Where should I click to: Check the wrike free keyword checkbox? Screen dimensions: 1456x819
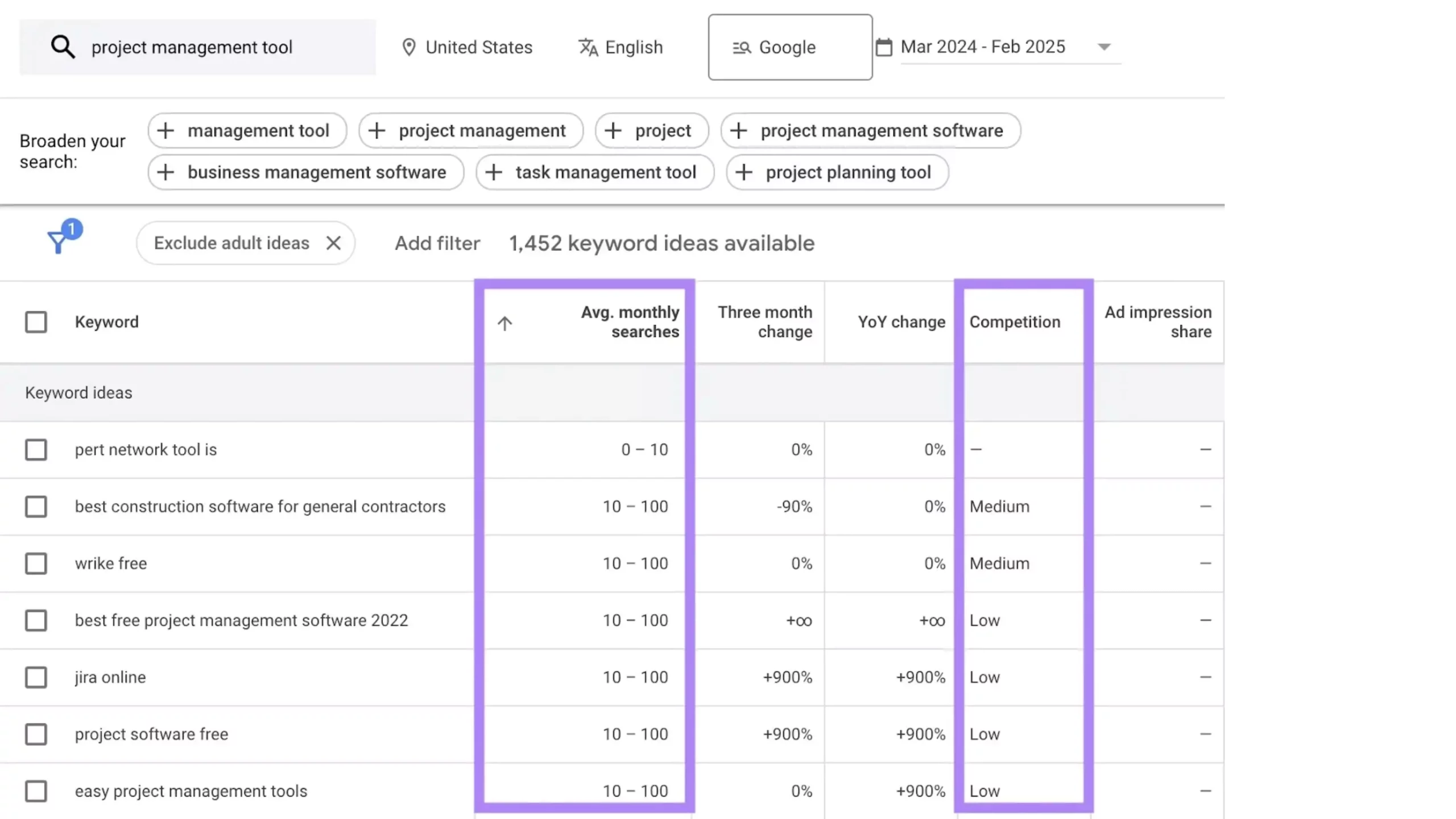[x=36, y=564]
